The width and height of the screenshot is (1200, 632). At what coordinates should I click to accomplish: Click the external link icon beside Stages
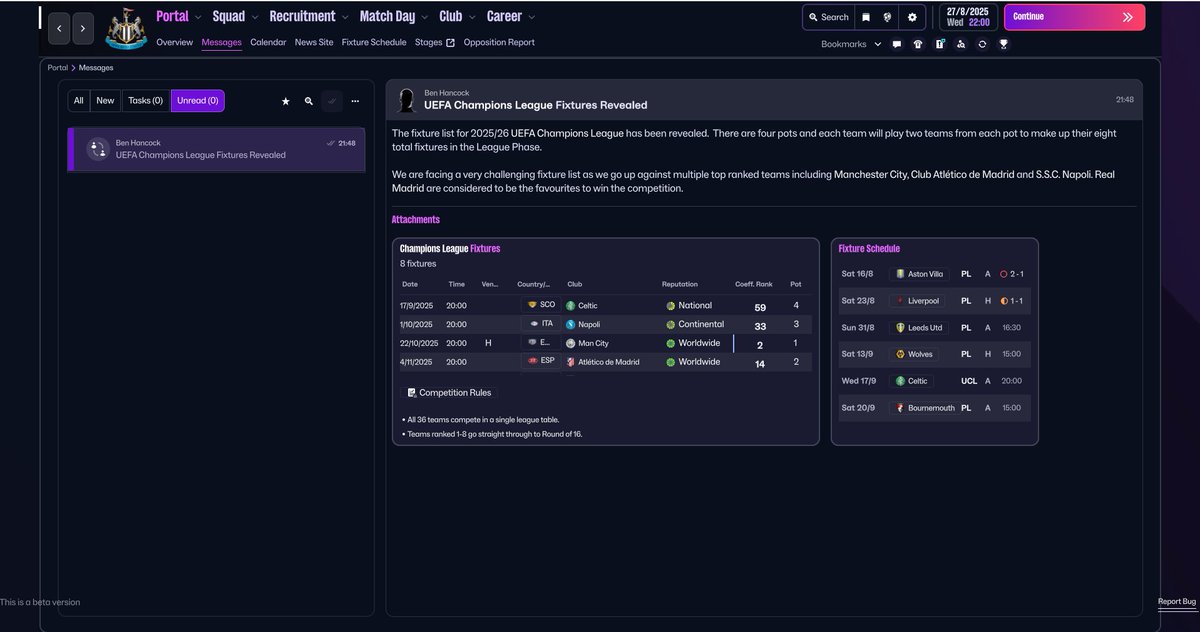tap(450, 43)
